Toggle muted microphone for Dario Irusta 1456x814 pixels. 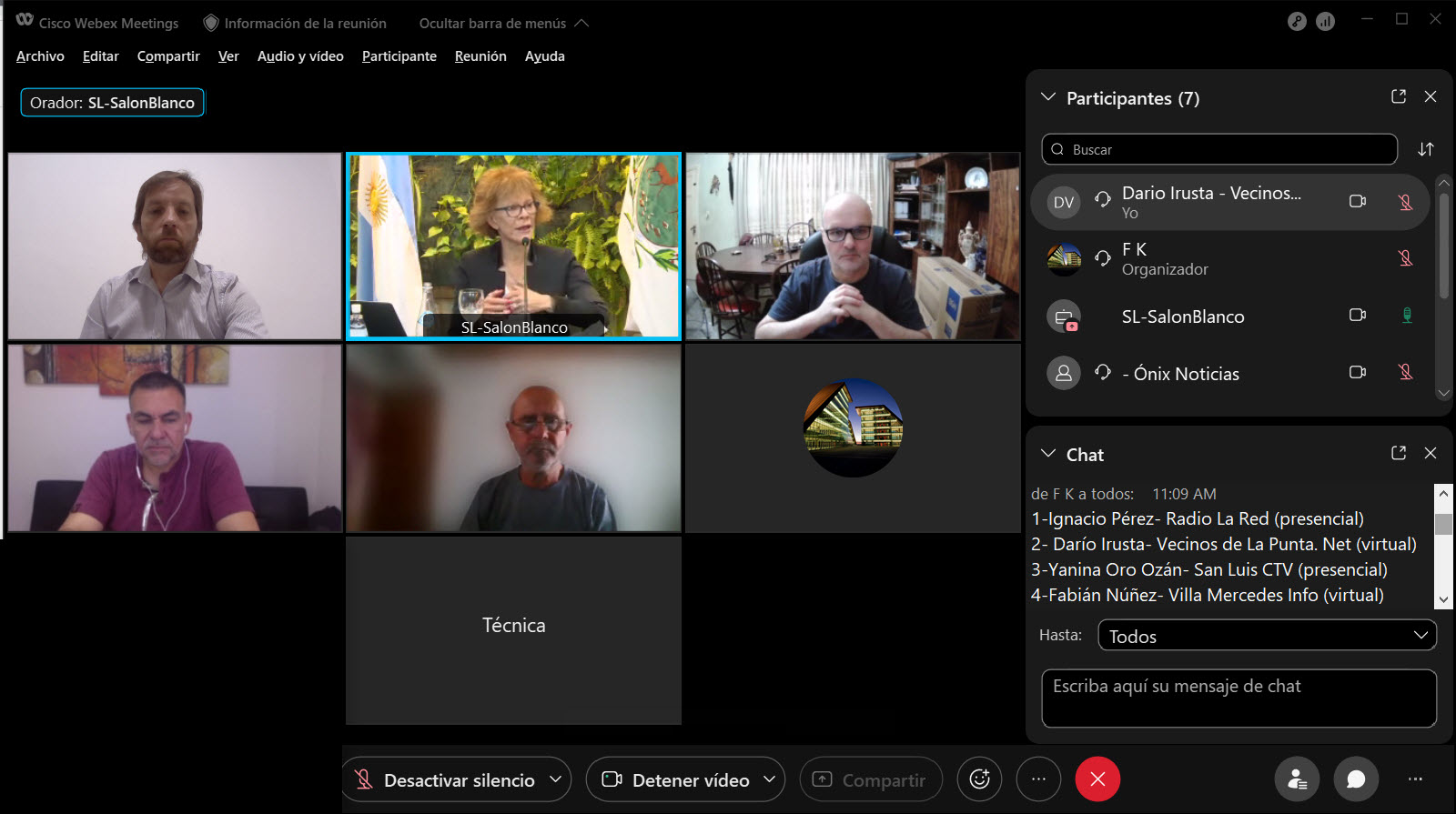pos(1406,202)
